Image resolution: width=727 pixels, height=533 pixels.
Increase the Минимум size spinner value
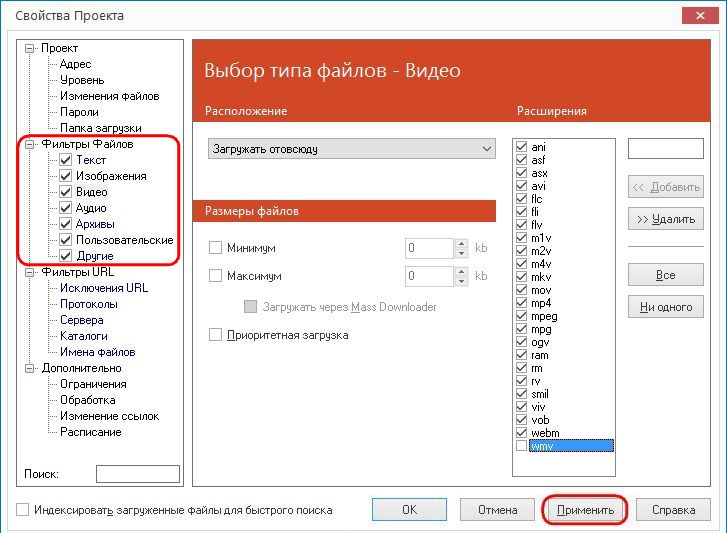[x=461, y=243]
